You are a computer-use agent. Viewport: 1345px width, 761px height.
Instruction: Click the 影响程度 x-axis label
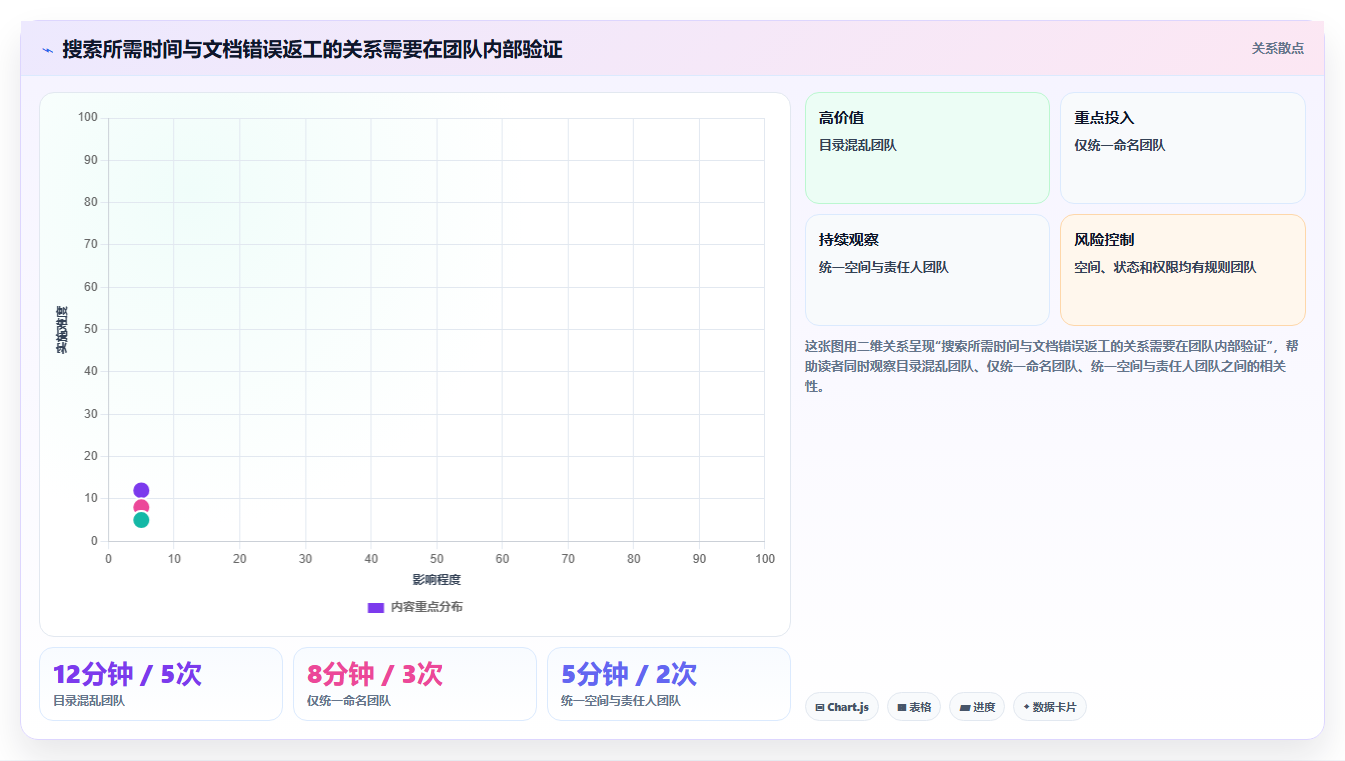437,580
